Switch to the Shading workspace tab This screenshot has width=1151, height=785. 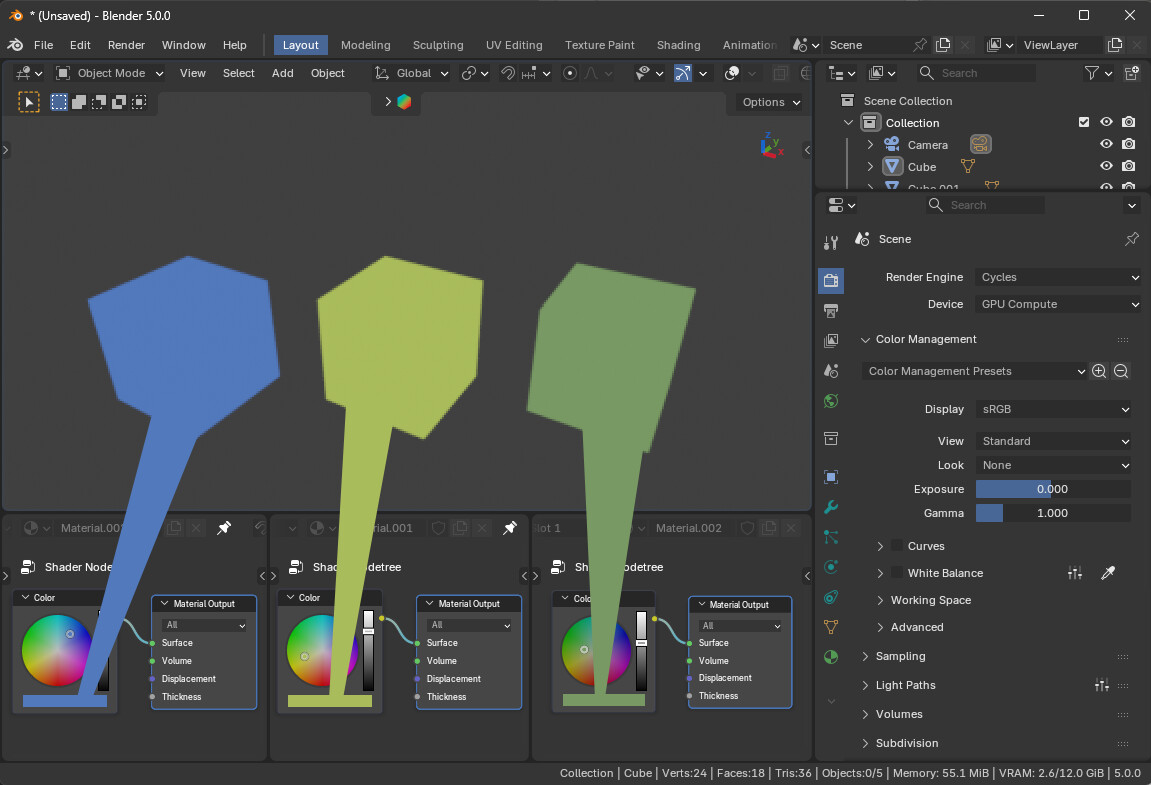tap(678, 45)
